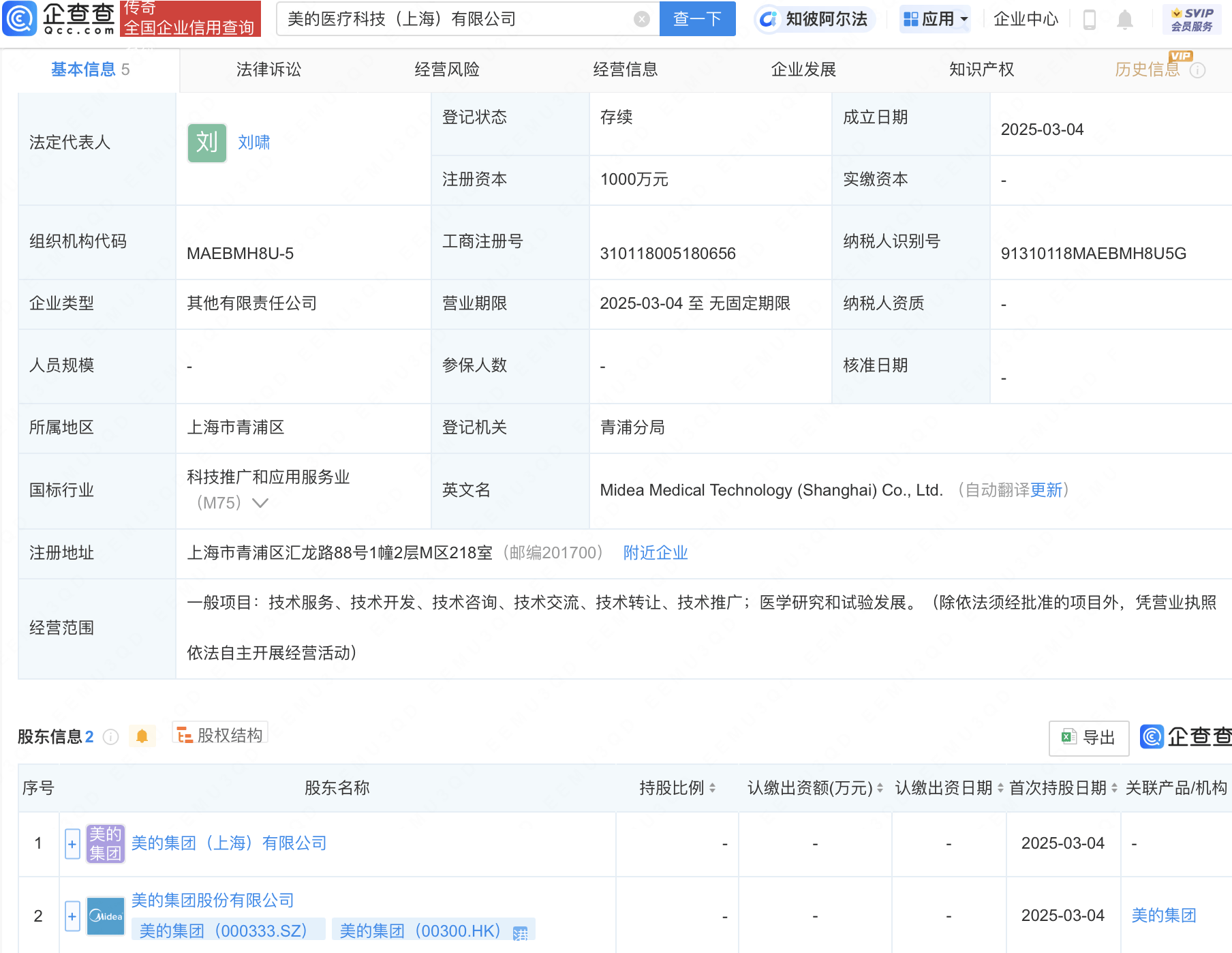
Task: Click the shareholder monitoring bell icon
Action: click(142, 736)
